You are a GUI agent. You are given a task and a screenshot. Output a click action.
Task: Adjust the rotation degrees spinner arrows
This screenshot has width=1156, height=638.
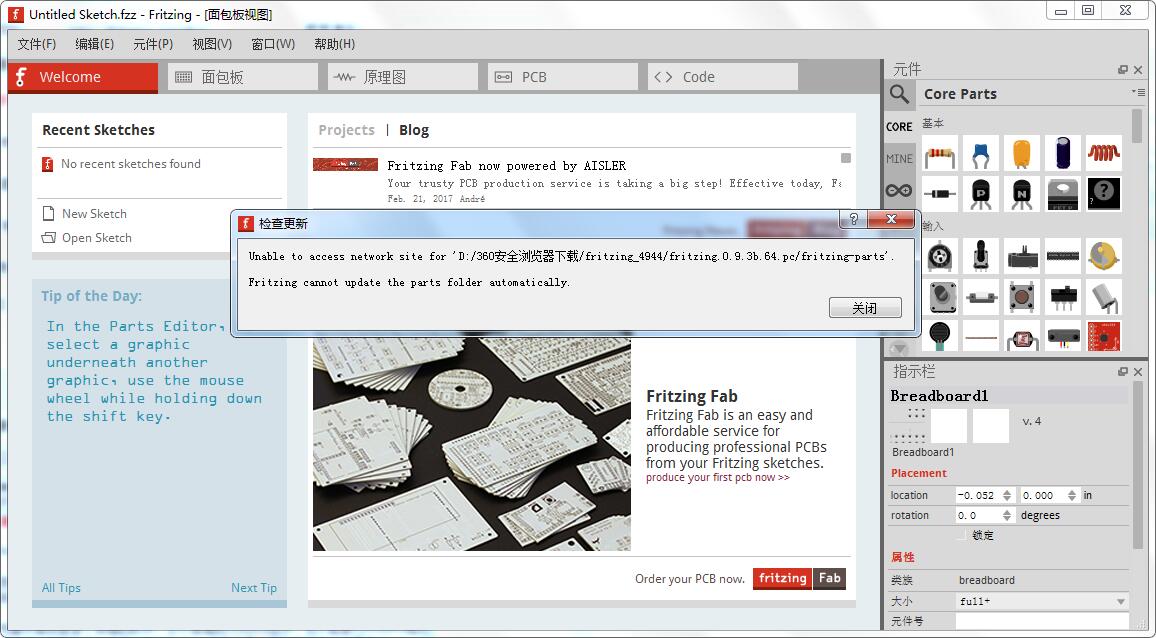[x=1007, y=516]
